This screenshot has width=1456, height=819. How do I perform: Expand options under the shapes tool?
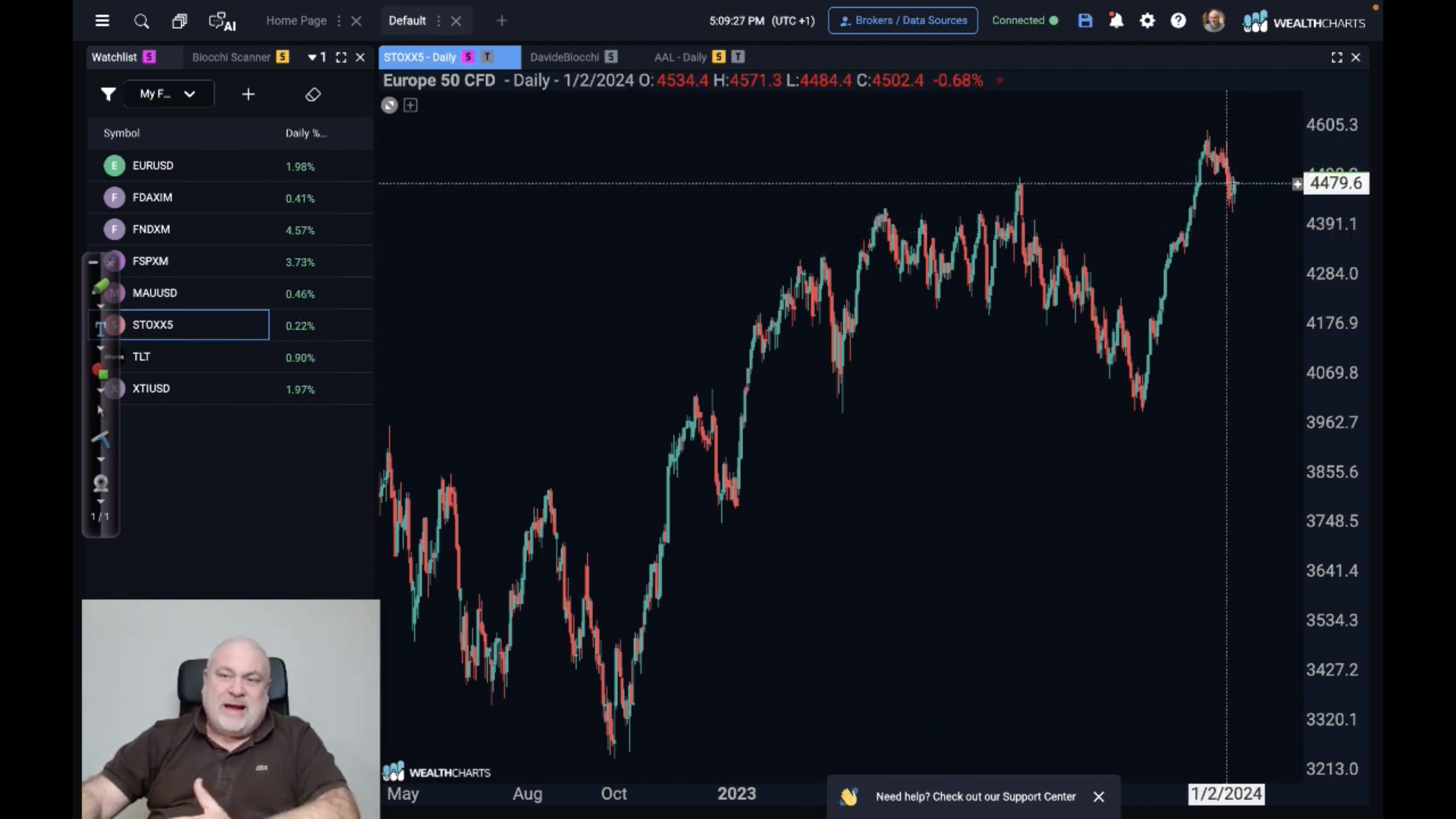point(100,390)
